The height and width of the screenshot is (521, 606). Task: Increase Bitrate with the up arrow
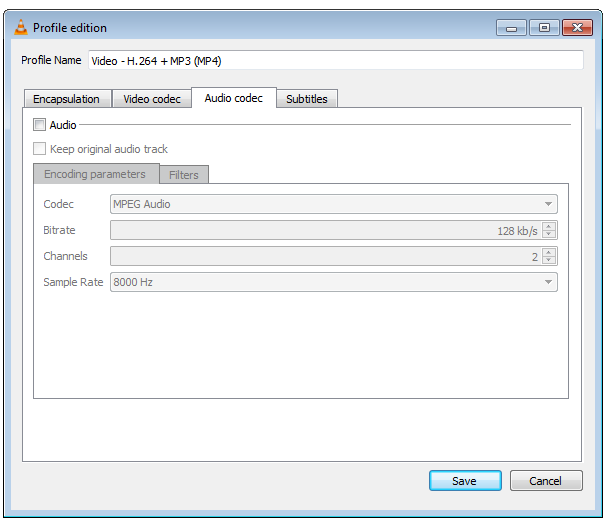(x=549, y=226)
